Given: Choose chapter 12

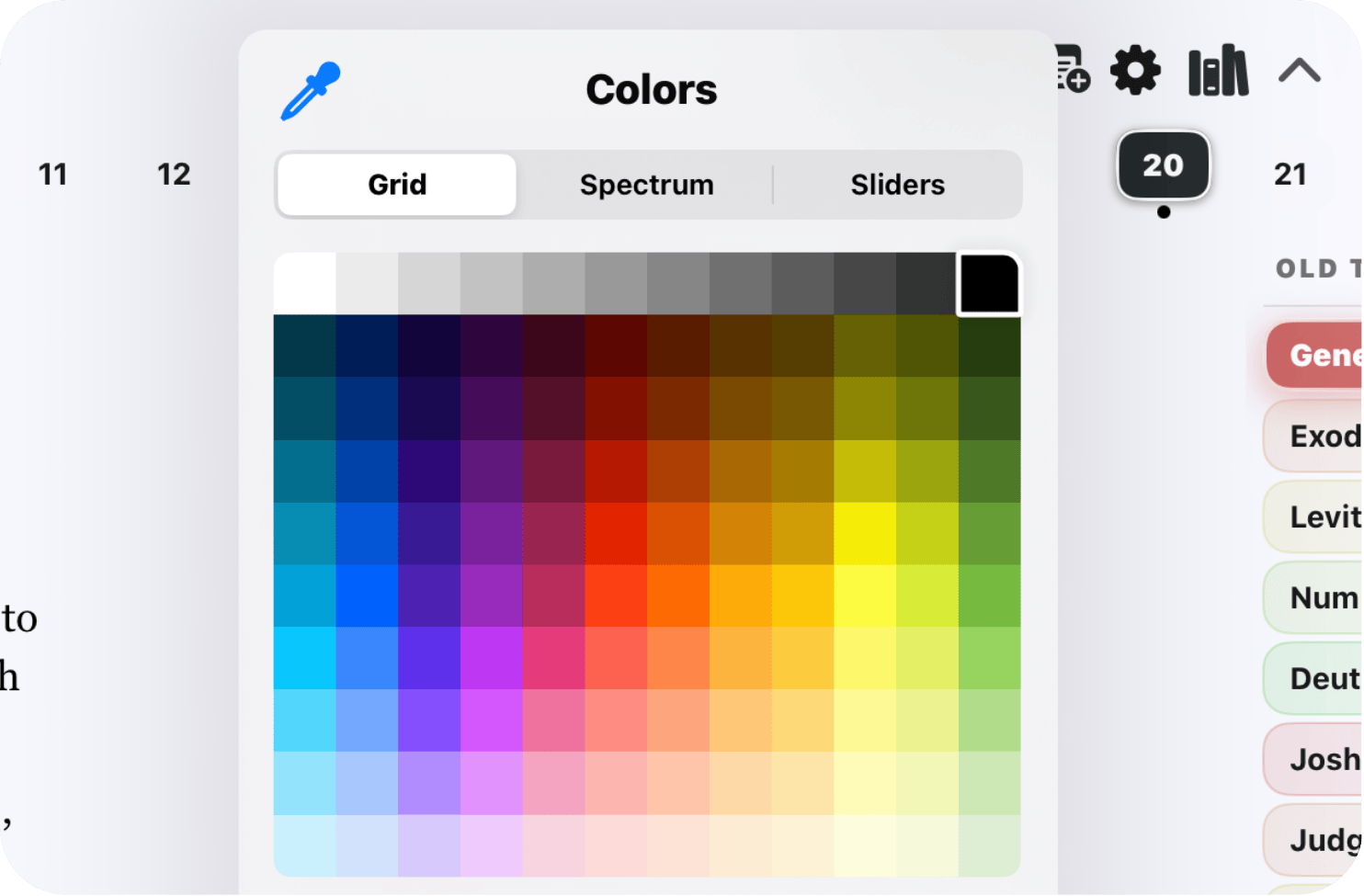Looking at the screenshot, I should click(x=174, y=175).
